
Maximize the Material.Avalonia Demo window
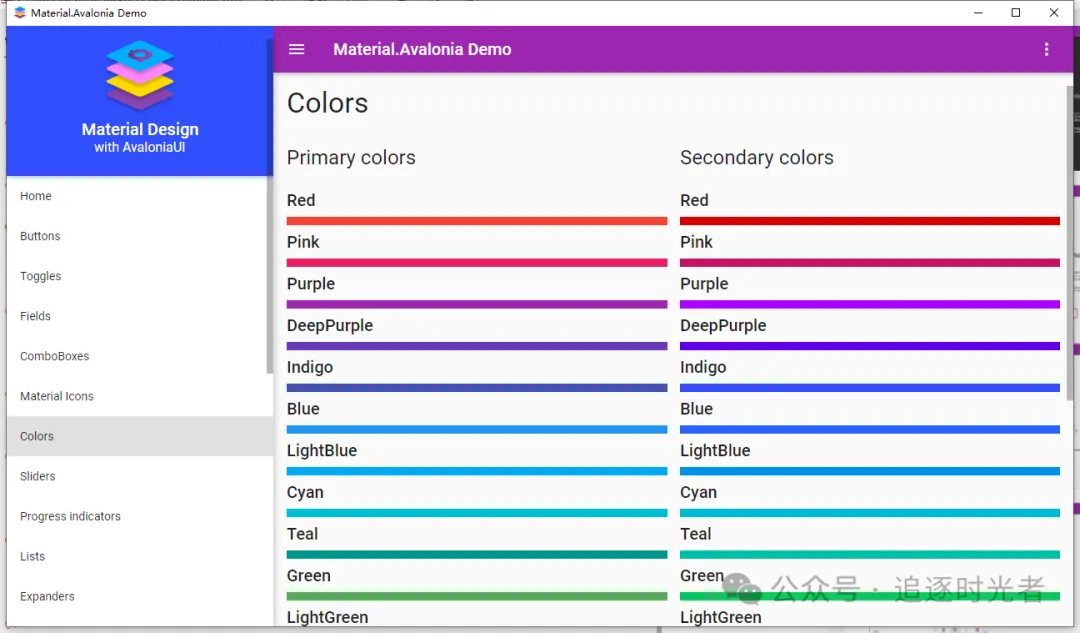[1015, 12]
